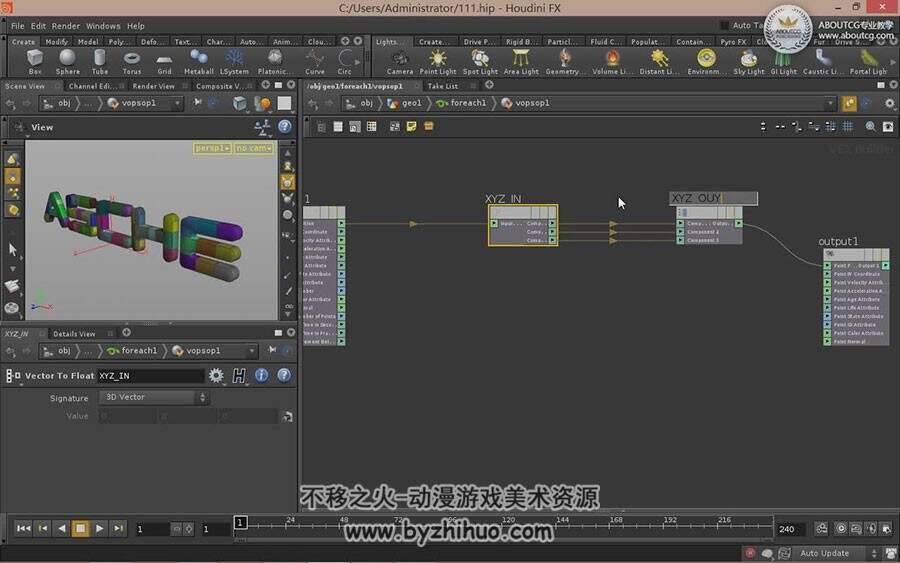
Task: Open the persp1 viewport camera menu
Action: click(x=212, y=148)
